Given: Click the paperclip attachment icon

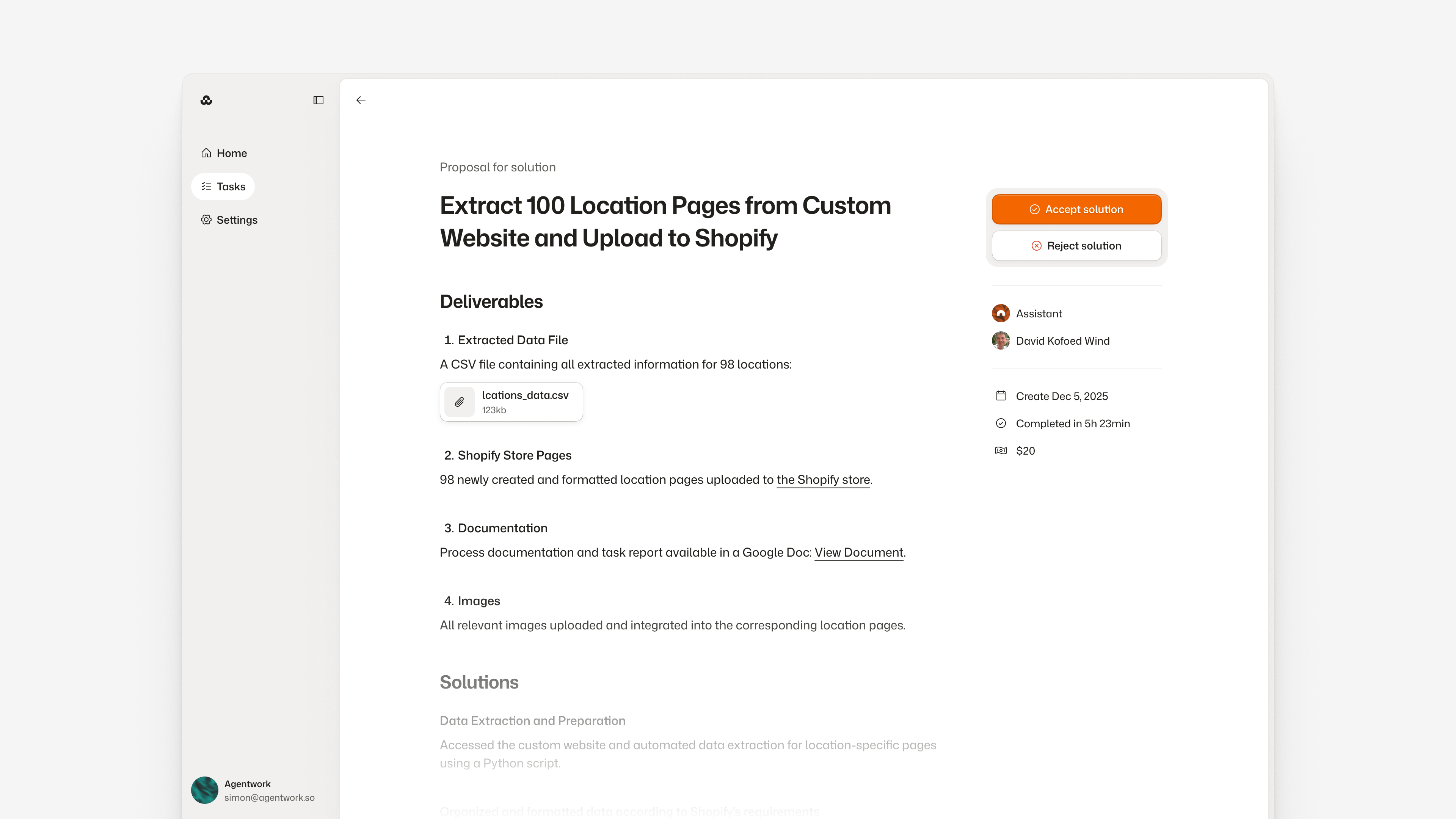Looking at the screenshot, I should point(460,402).
